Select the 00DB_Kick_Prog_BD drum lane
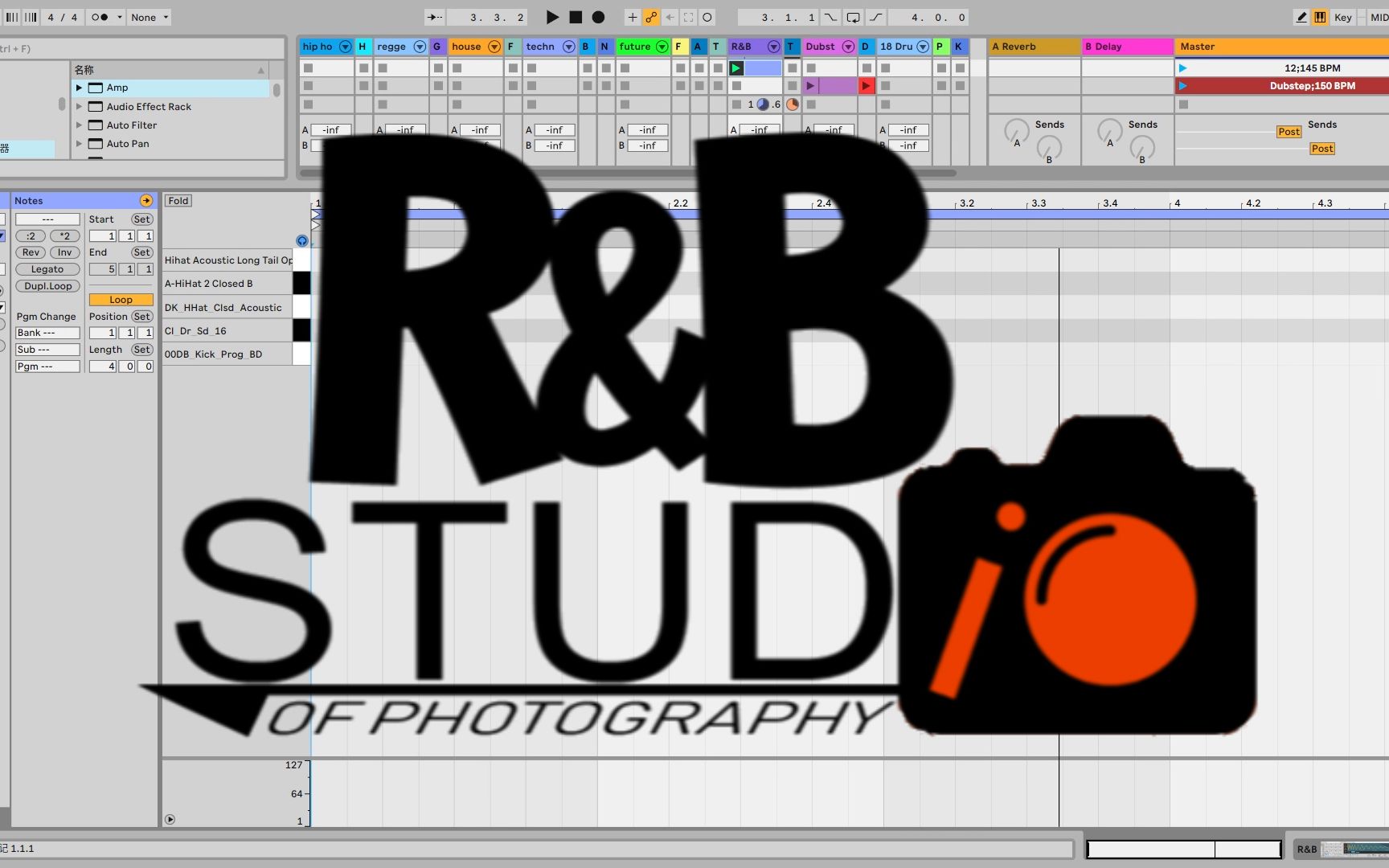The image size is (1389, 868). (x=227, y=354)
